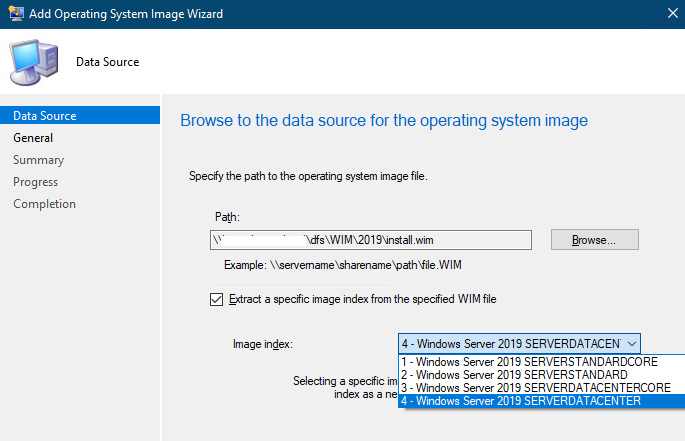Click the Image index dropdown arrow
This screenshot has height=441, width=685.
[x=629, y=343]
